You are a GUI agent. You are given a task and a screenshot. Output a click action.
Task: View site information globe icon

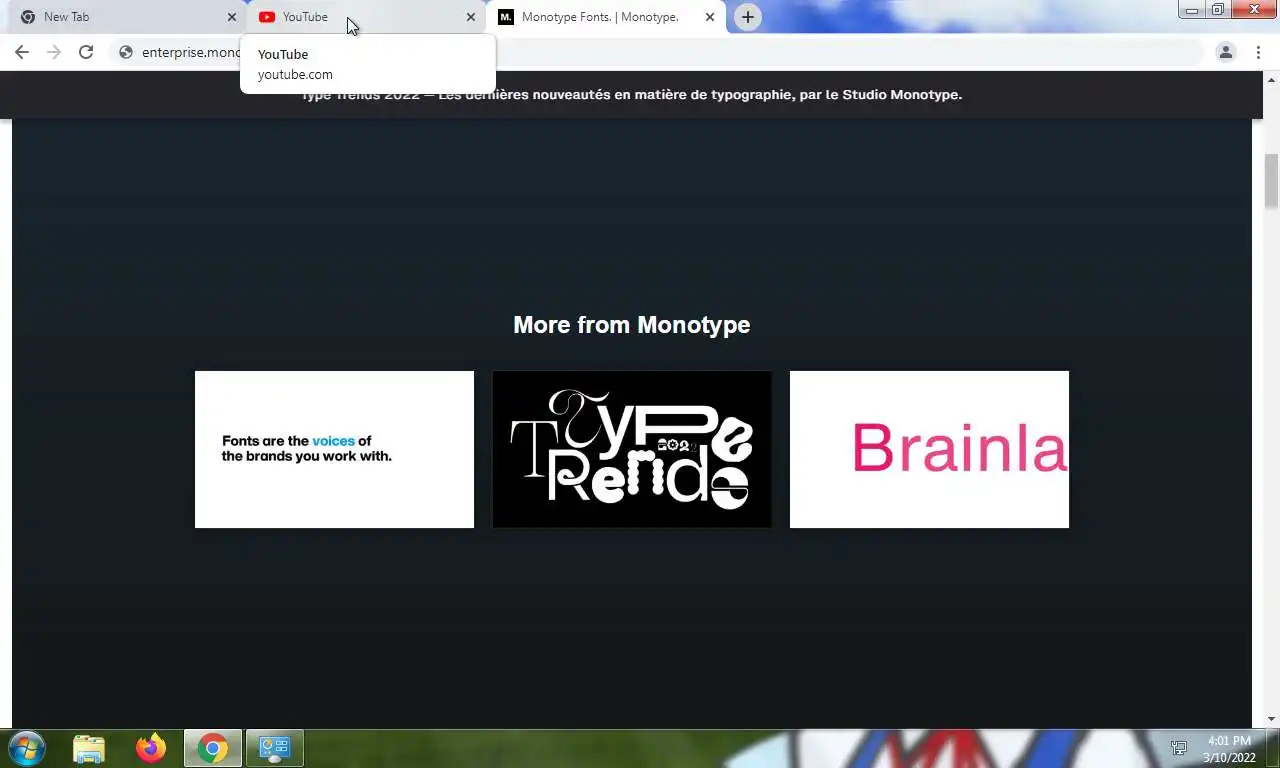[x=126, y=52]
